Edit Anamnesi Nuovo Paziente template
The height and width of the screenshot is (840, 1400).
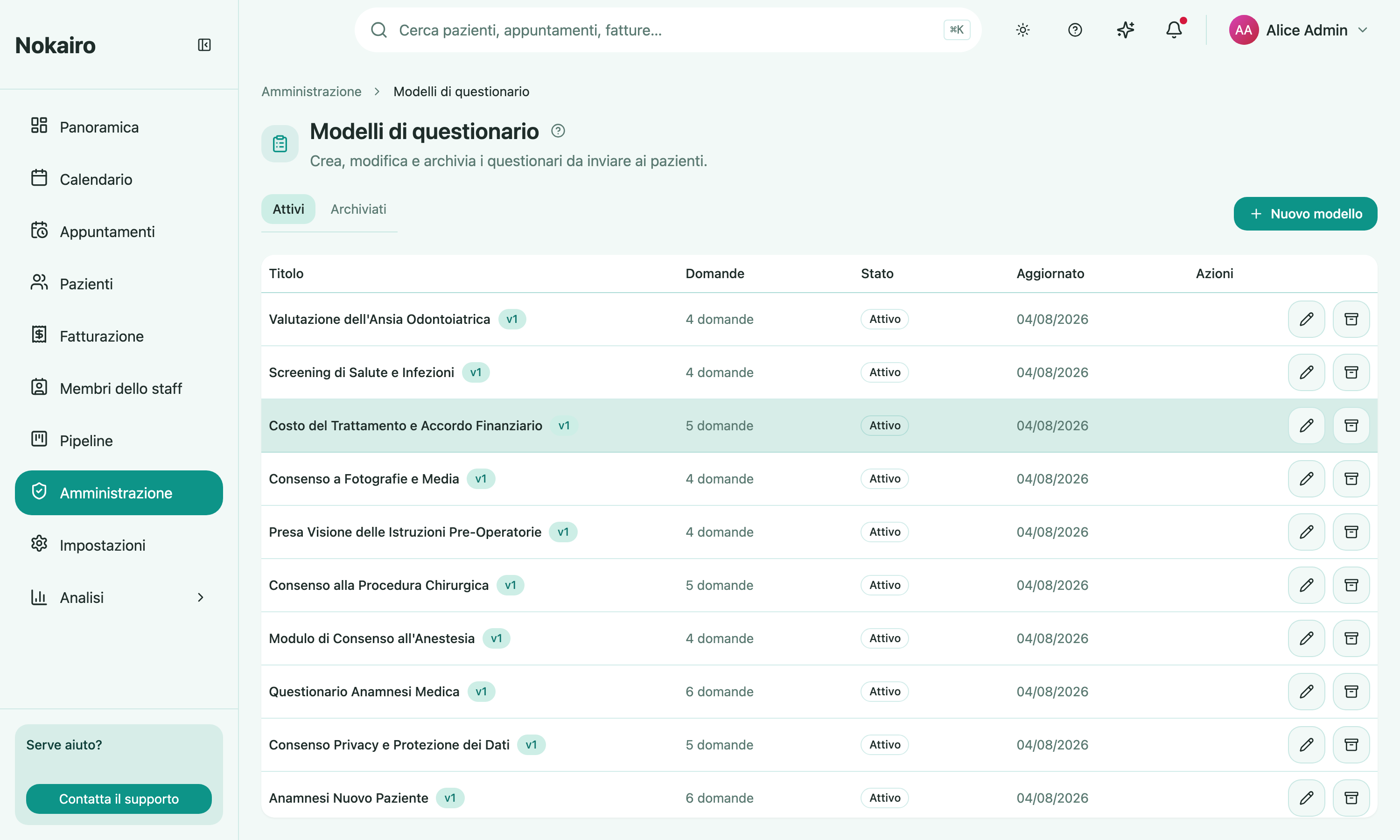[1306, 798]
